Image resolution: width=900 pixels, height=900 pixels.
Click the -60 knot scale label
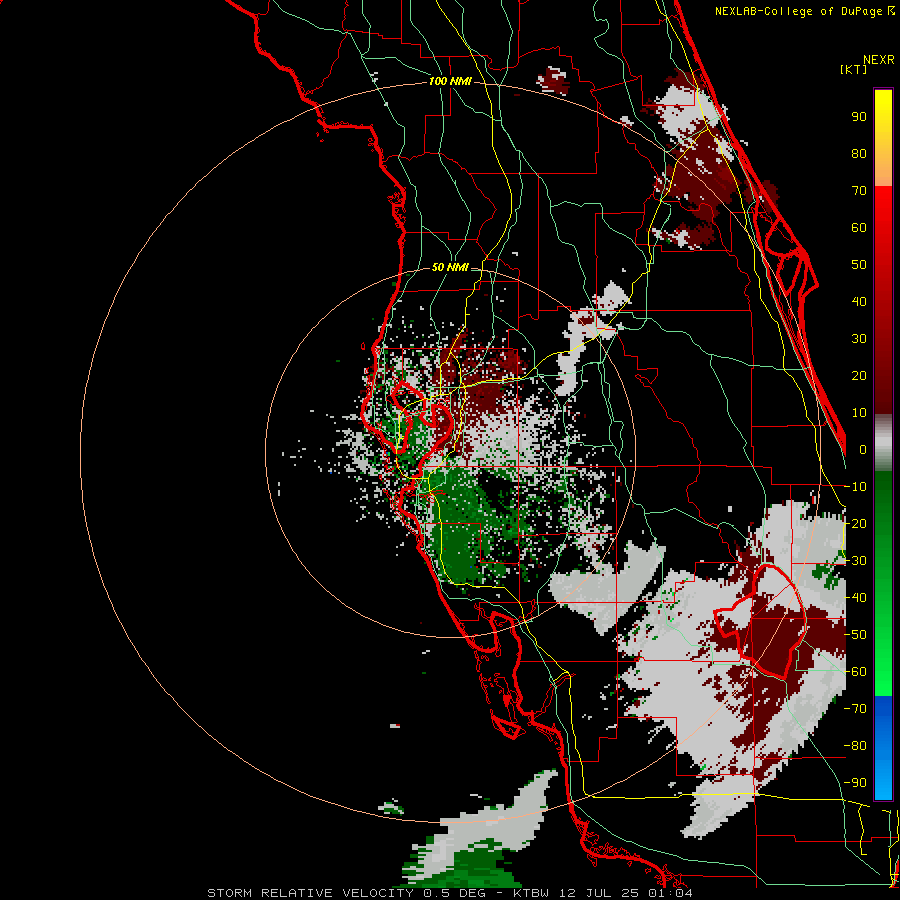tap(855, 672)
